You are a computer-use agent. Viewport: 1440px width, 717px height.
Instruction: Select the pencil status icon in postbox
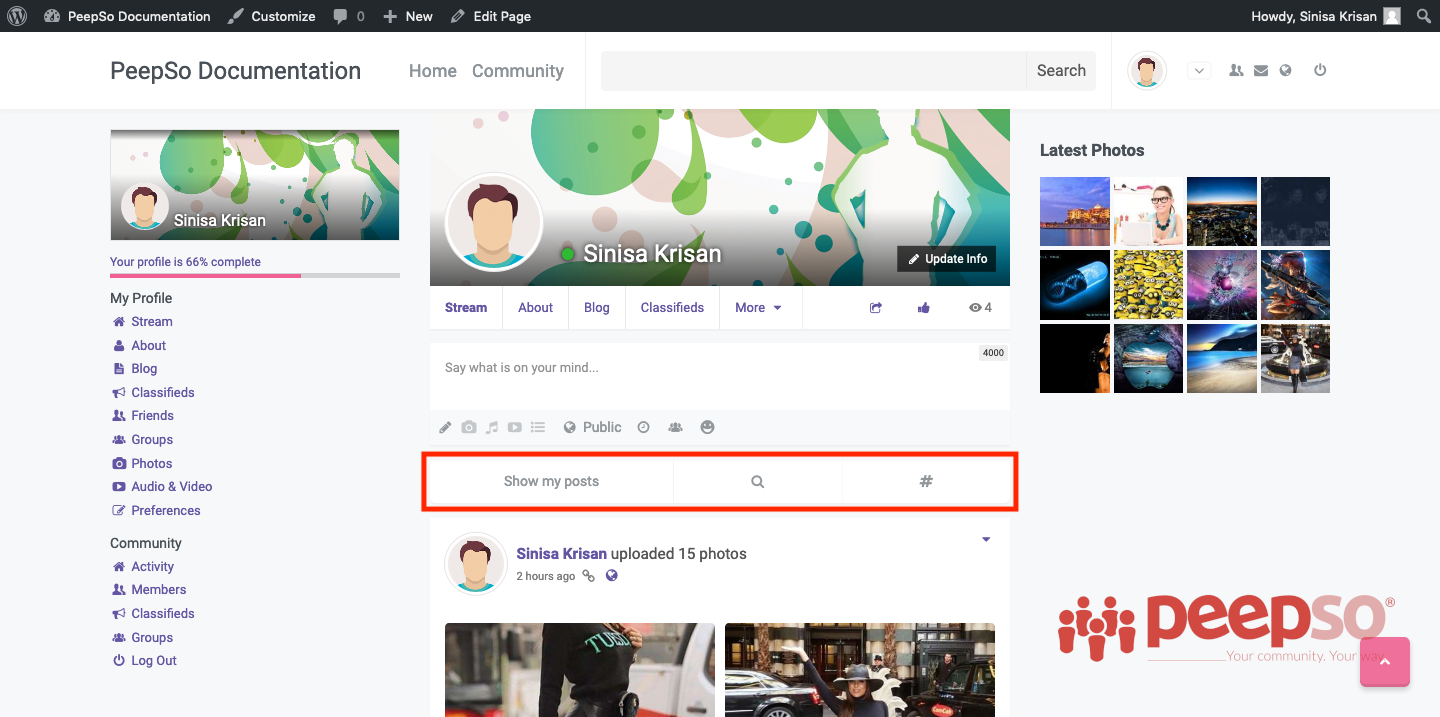click(x=446, y=427)
